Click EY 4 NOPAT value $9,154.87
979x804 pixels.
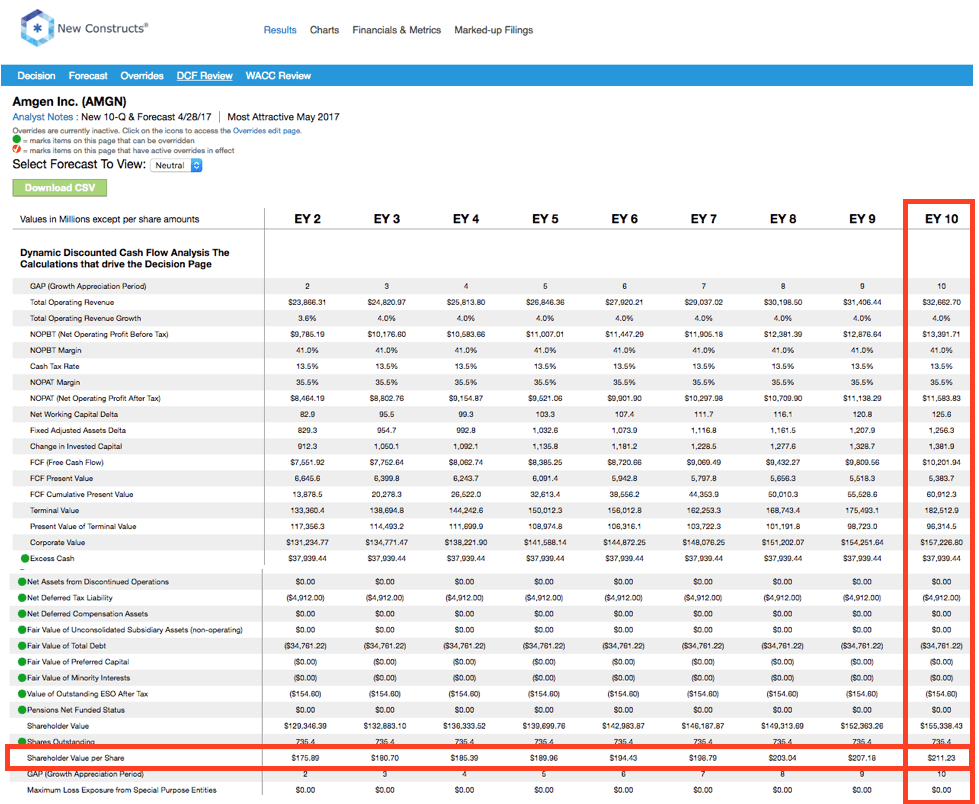tap(465, 398)
